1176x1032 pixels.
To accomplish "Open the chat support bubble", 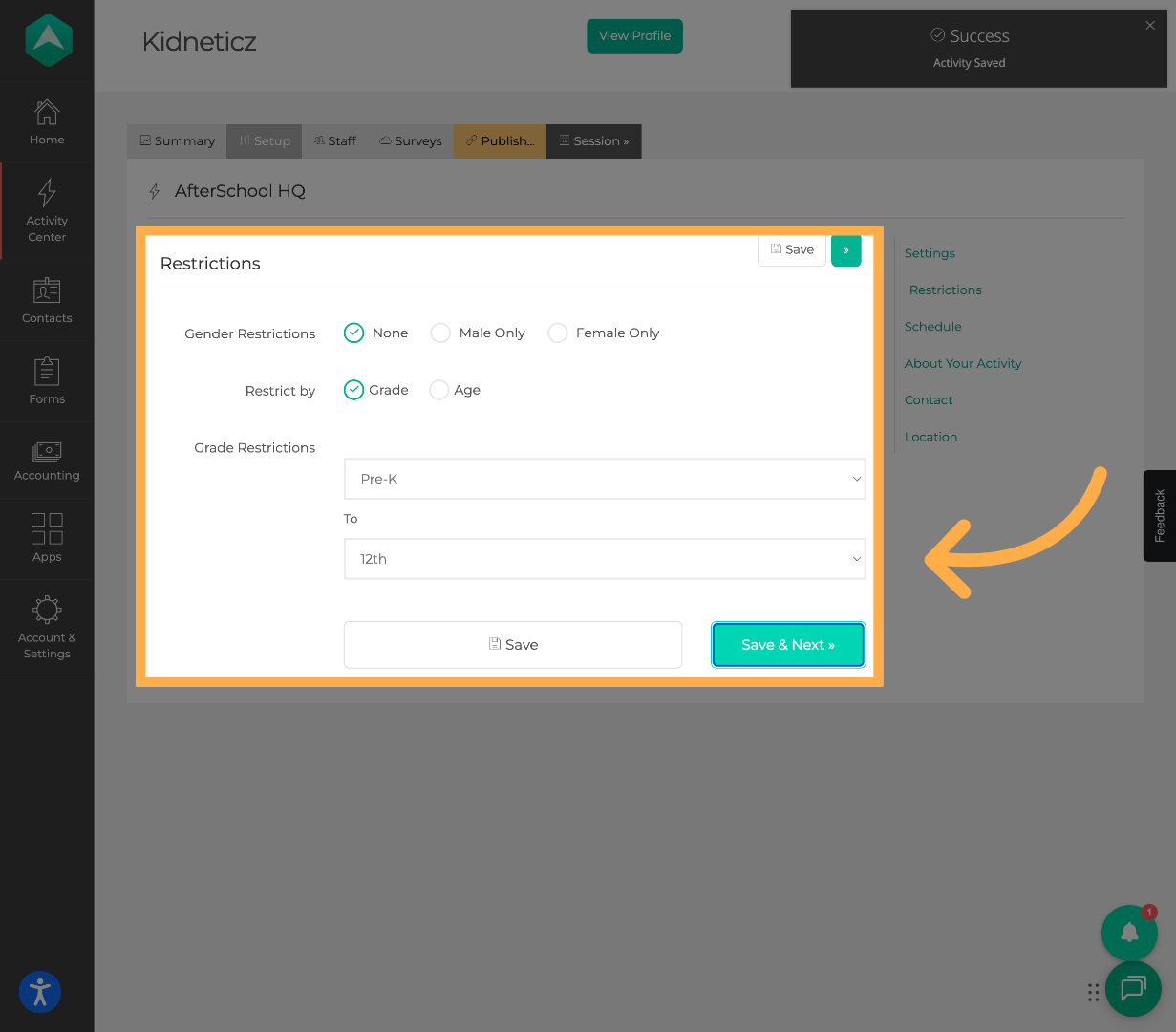I will coord(1133,988).
